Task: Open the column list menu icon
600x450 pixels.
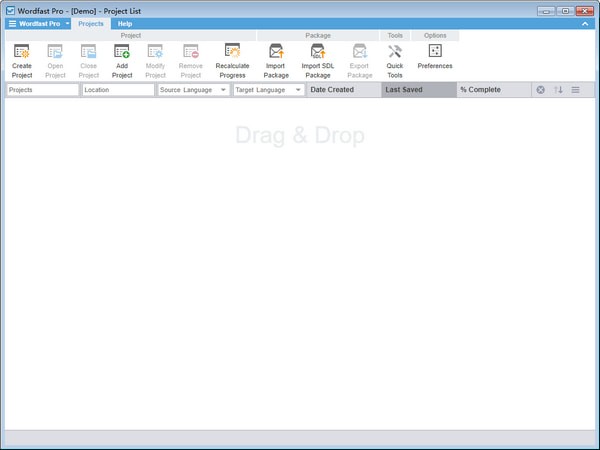Action: tap(576, 90)
